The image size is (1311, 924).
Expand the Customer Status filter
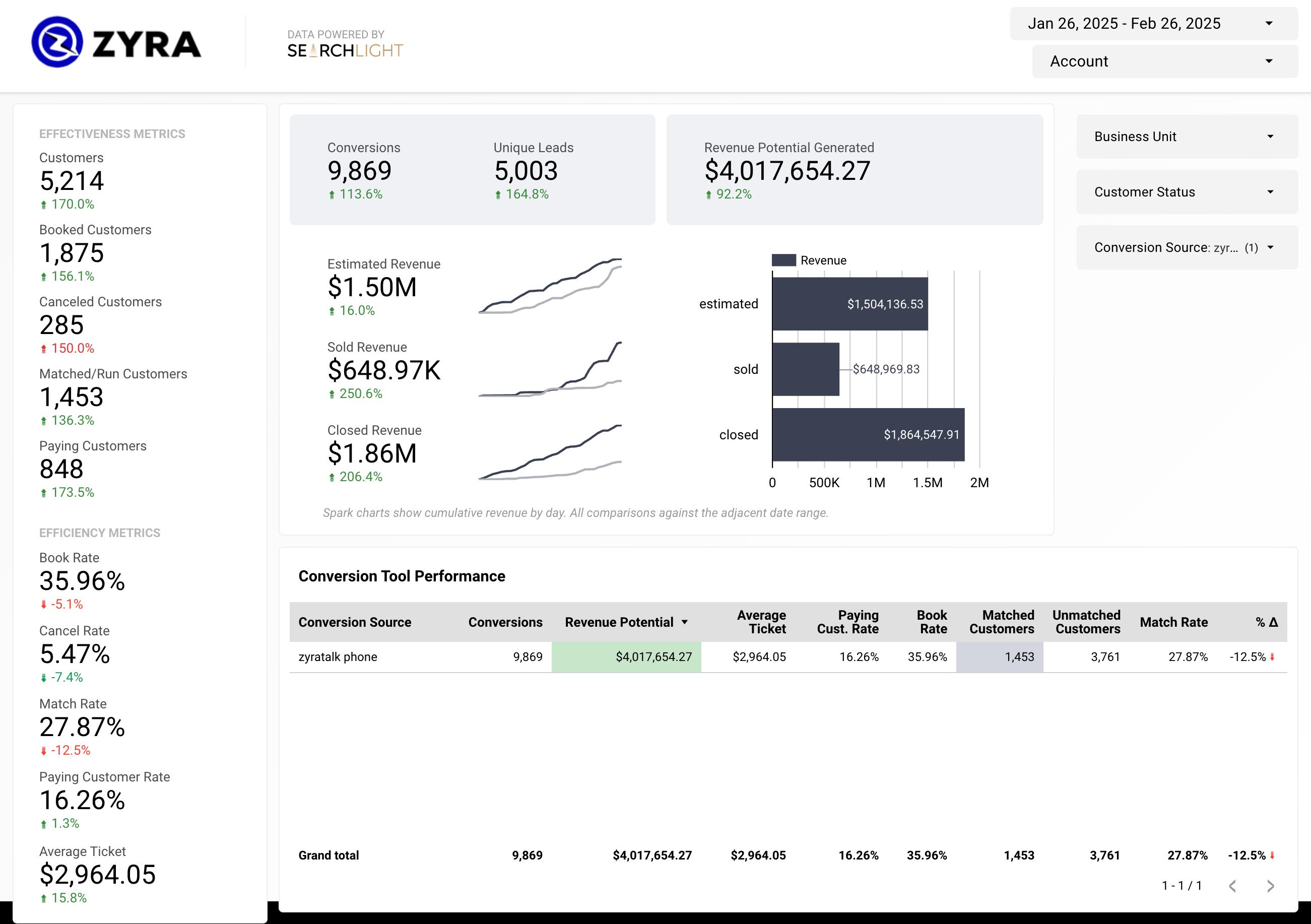pyautogui.click(x=1187, y=192)
